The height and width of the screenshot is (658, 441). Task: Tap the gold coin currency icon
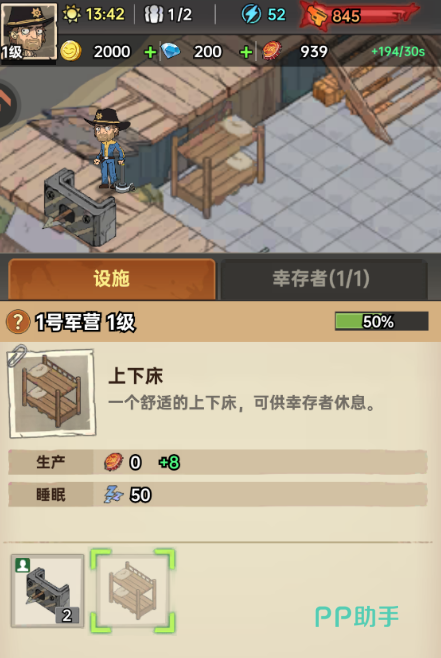point(71,51)
